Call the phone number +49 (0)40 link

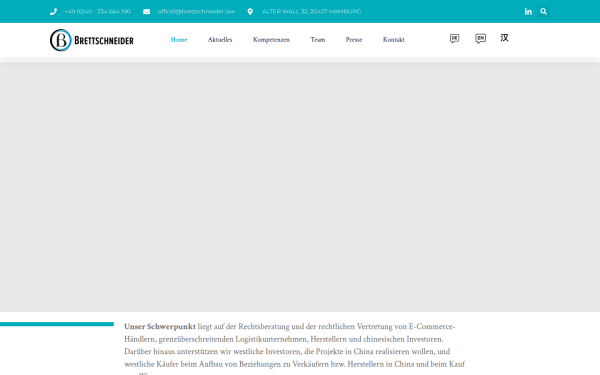pos(98,11)
